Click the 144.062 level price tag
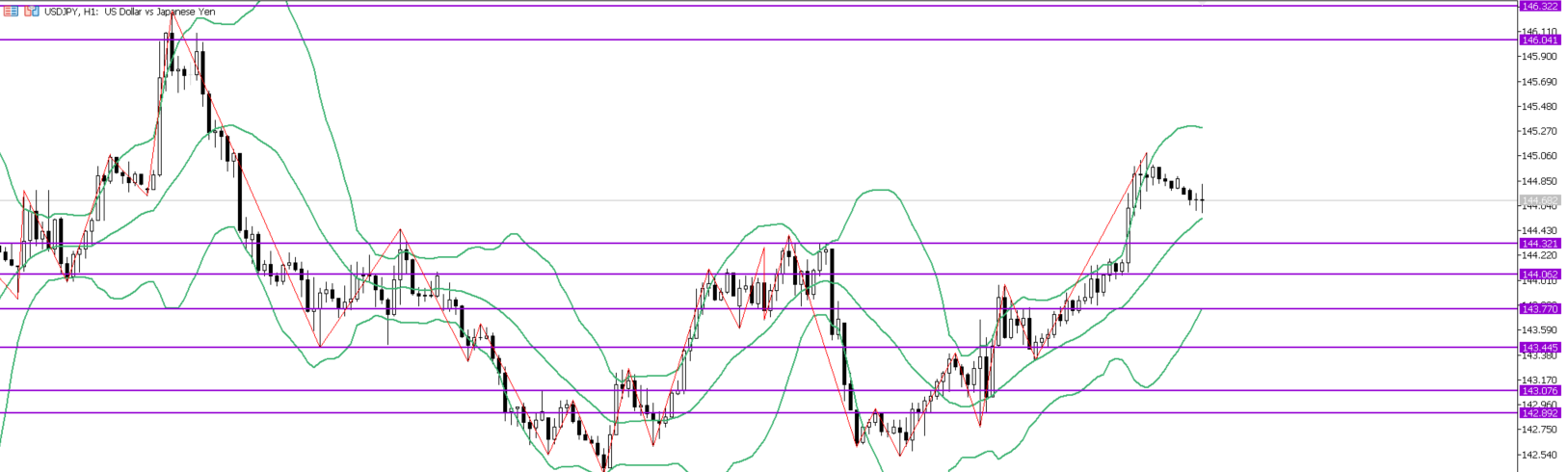 coord(1539,275)
